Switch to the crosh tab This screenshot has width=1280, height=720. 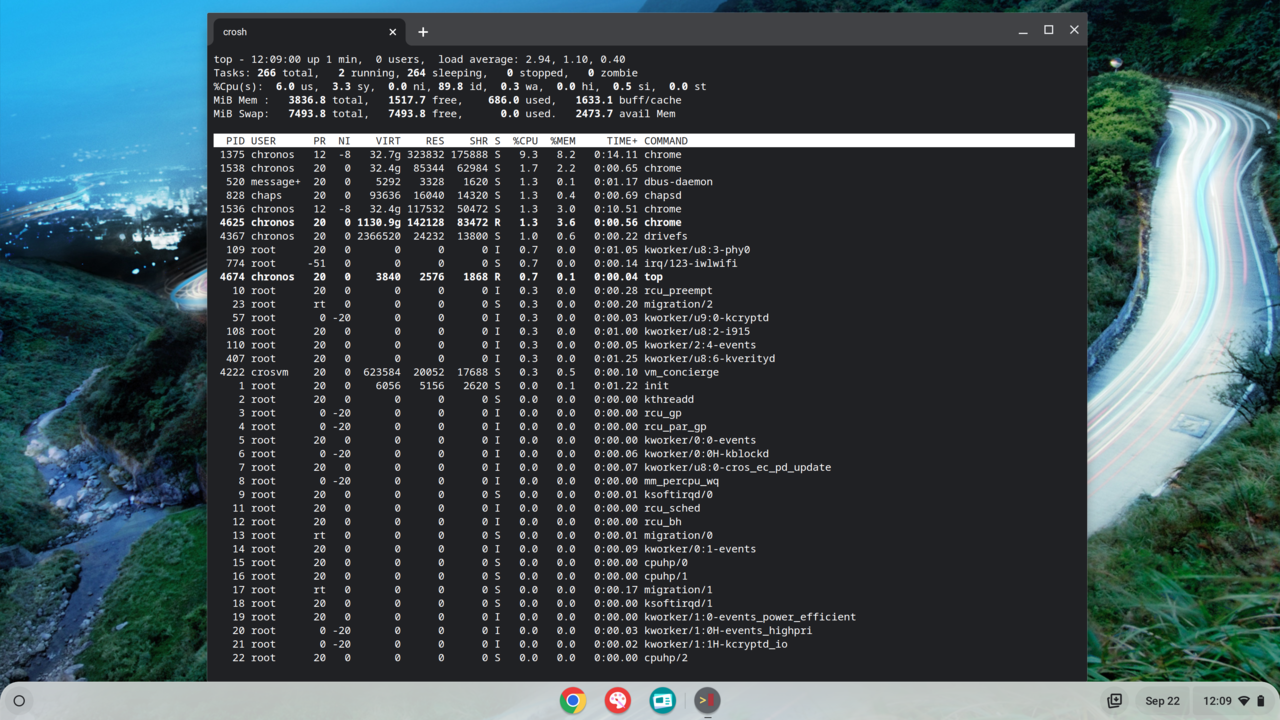[x=310, y=32]
